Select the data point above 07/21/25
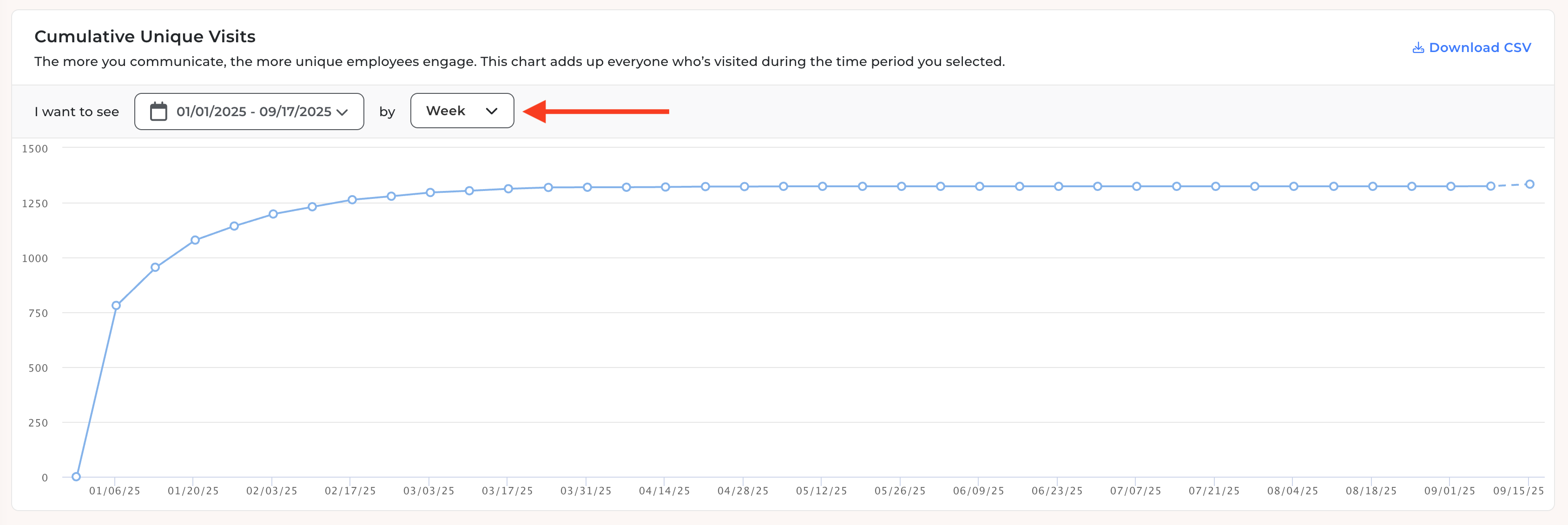Screen dimensions: 1568x525 point(1215,186)
